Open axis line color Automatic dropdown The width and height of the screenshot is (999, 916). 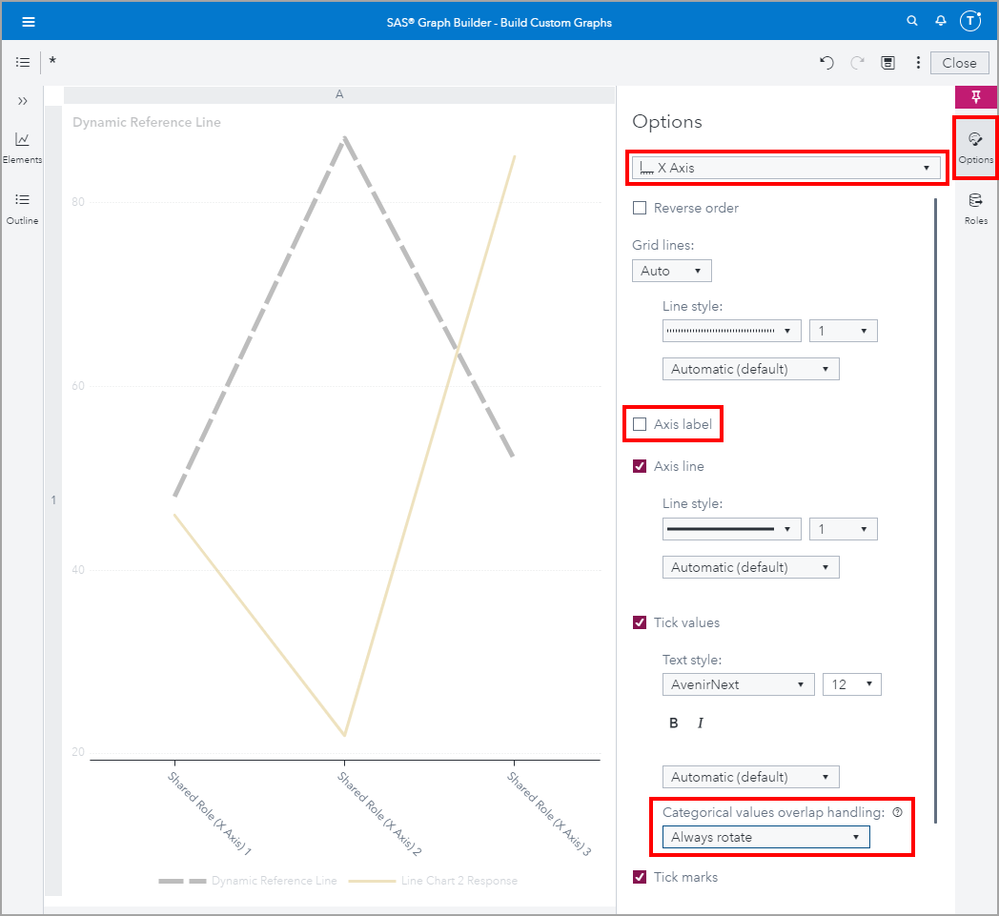pos(751,567)
